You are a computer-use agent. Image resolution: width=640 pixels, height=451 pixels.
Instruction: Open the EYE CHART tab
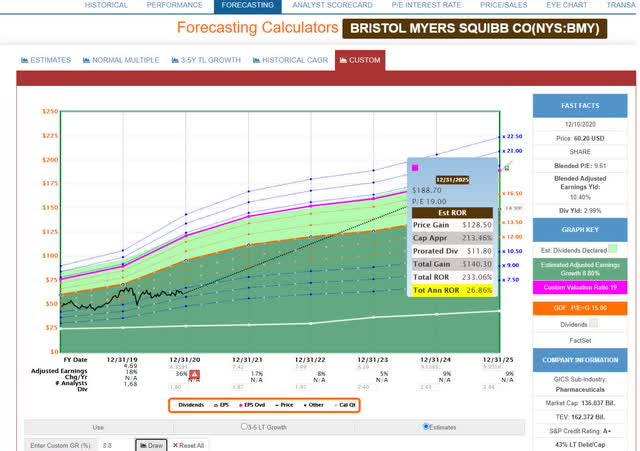tap(567, 5)
